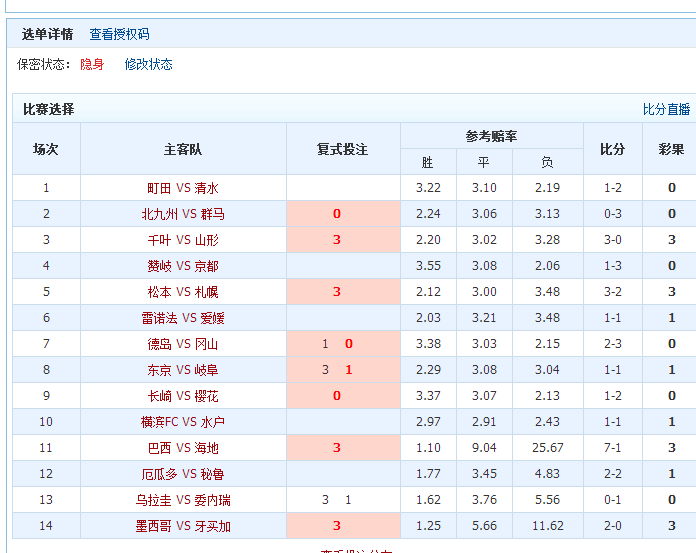
Task: Open the 北九州 team link
Action: point(159,214)
